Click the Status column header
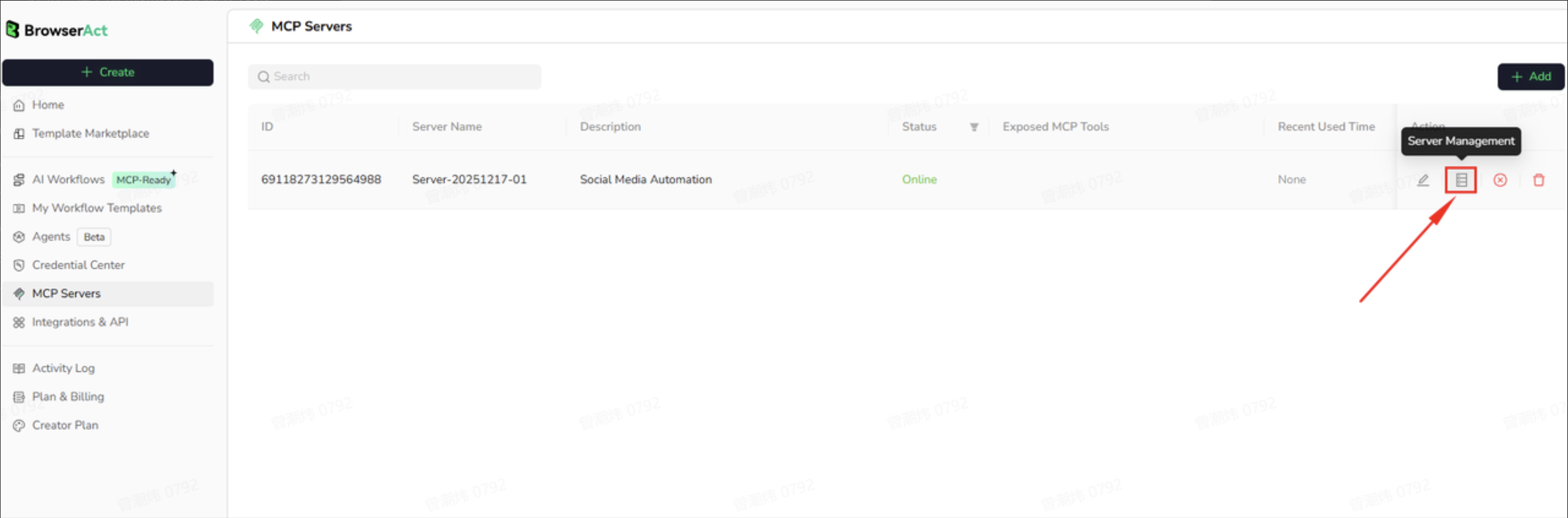The image size is (1568, 518). coord(919,126)
